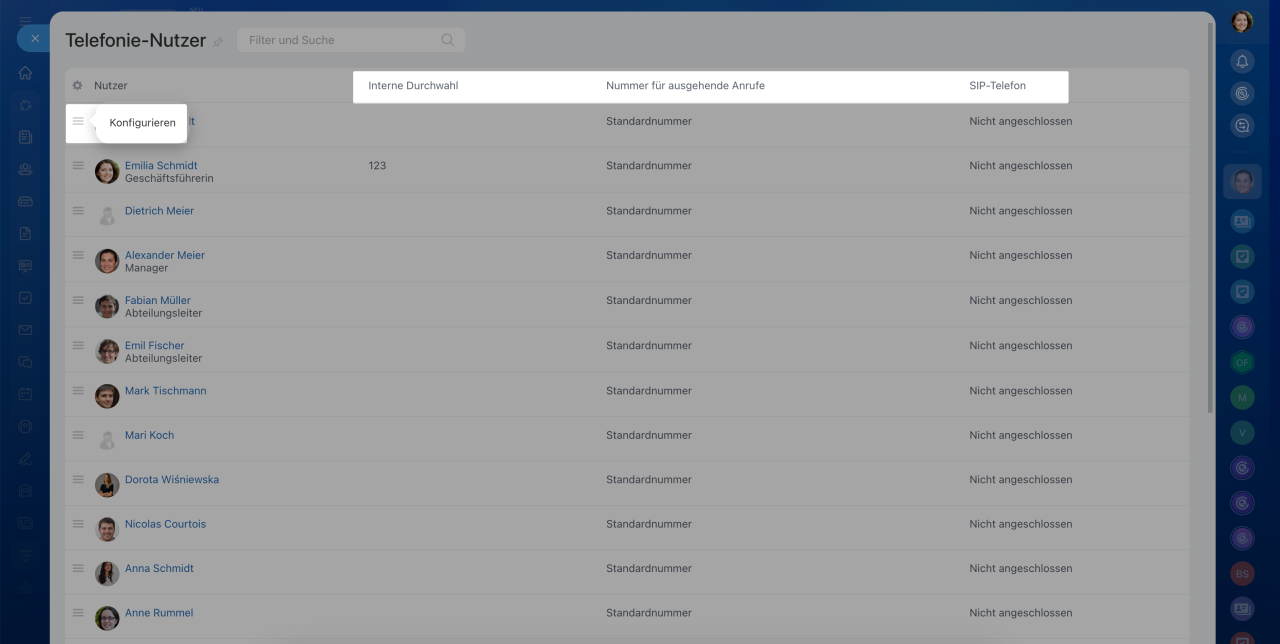1280x644 pixels.
Task: Open the M chat avatar in right panel
Action: point(1242,397)
